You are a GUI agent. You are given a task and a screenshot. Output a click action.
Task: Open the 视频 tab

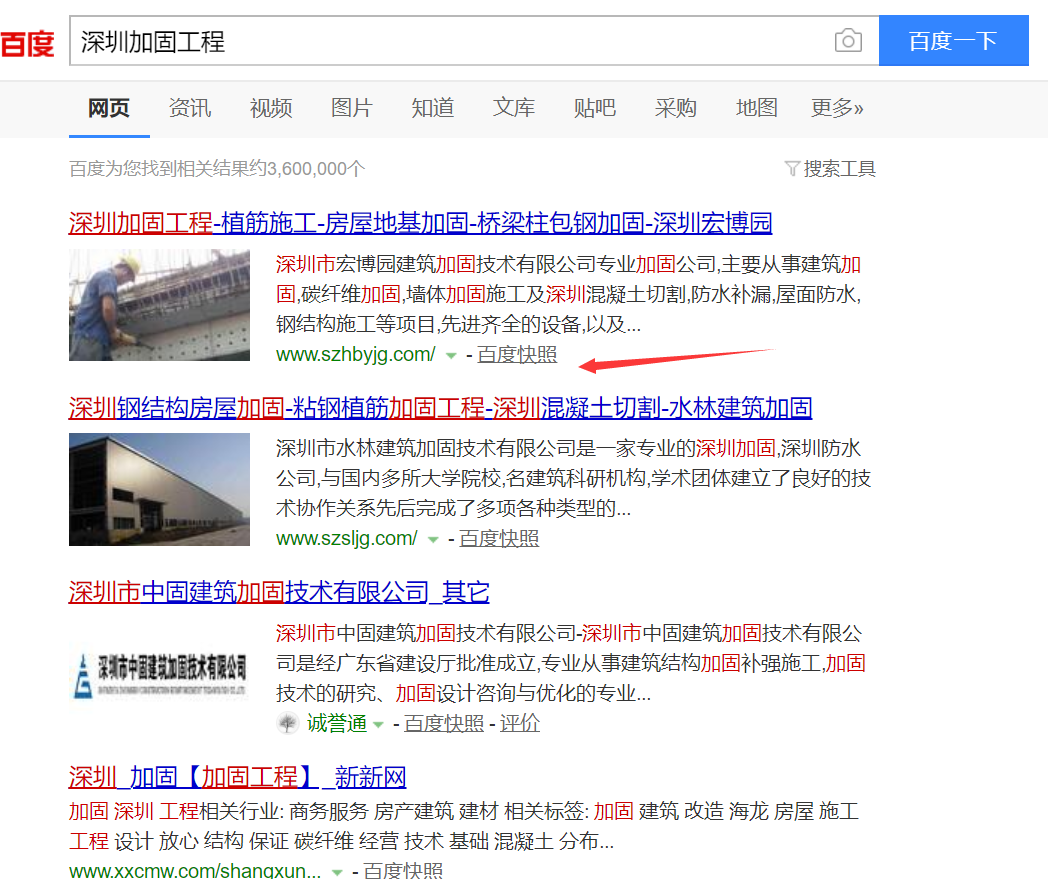271,108
